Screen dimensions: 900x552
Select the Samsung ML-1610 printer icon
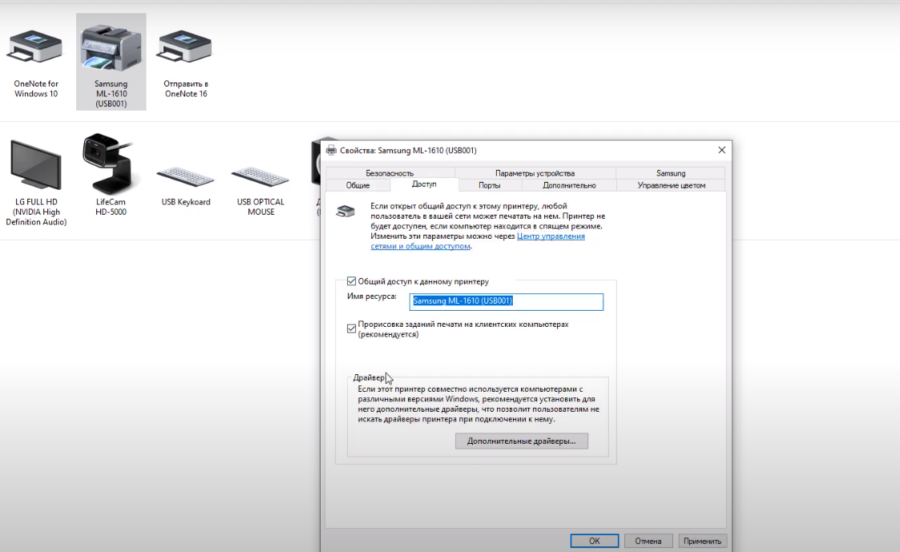pos(111,47)
